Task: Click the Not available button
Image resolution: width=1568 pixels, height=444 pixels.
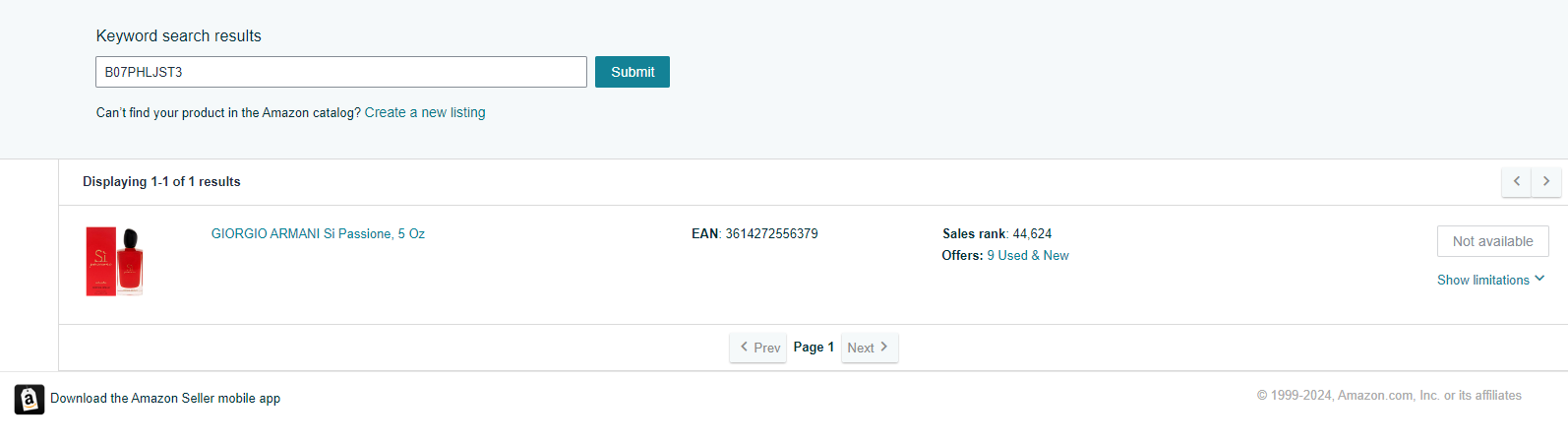Action: (1493, 241)
